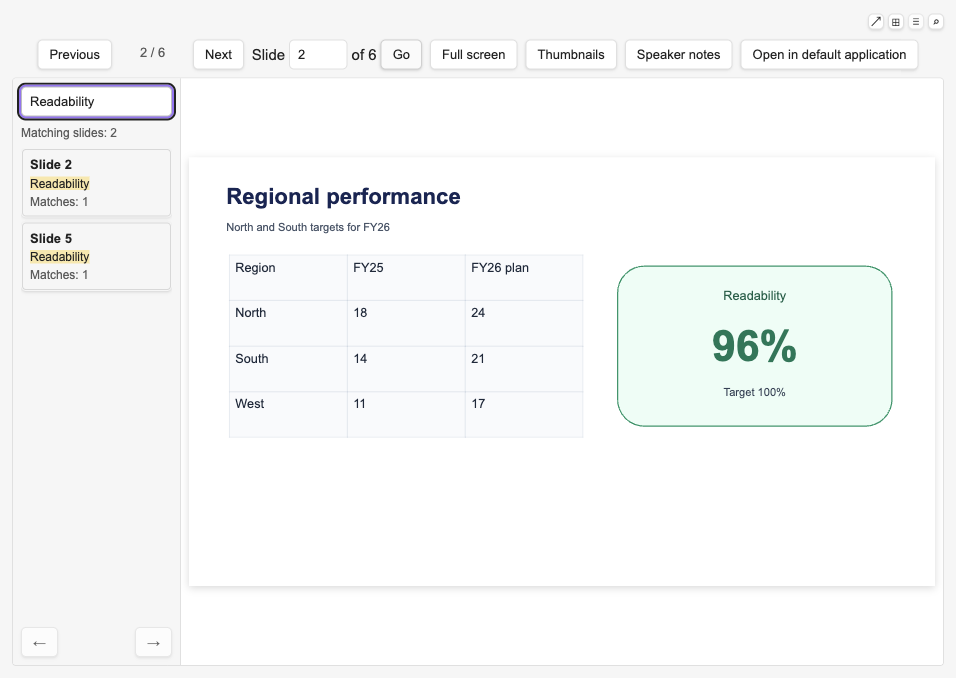This screenshot has height=678, width=956.
Task: Click Open in default application
Action: [x=829, y=55]
